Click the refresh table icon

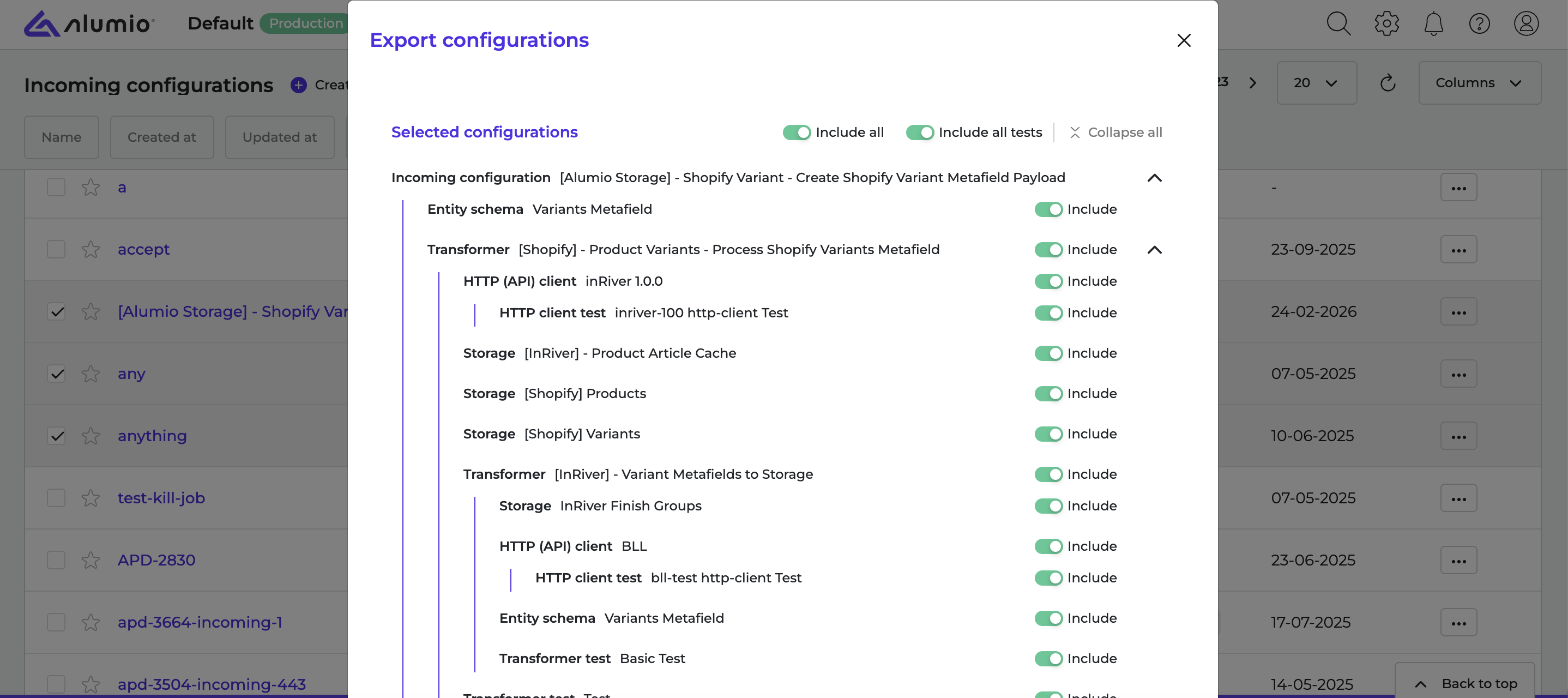point(1387,83)
